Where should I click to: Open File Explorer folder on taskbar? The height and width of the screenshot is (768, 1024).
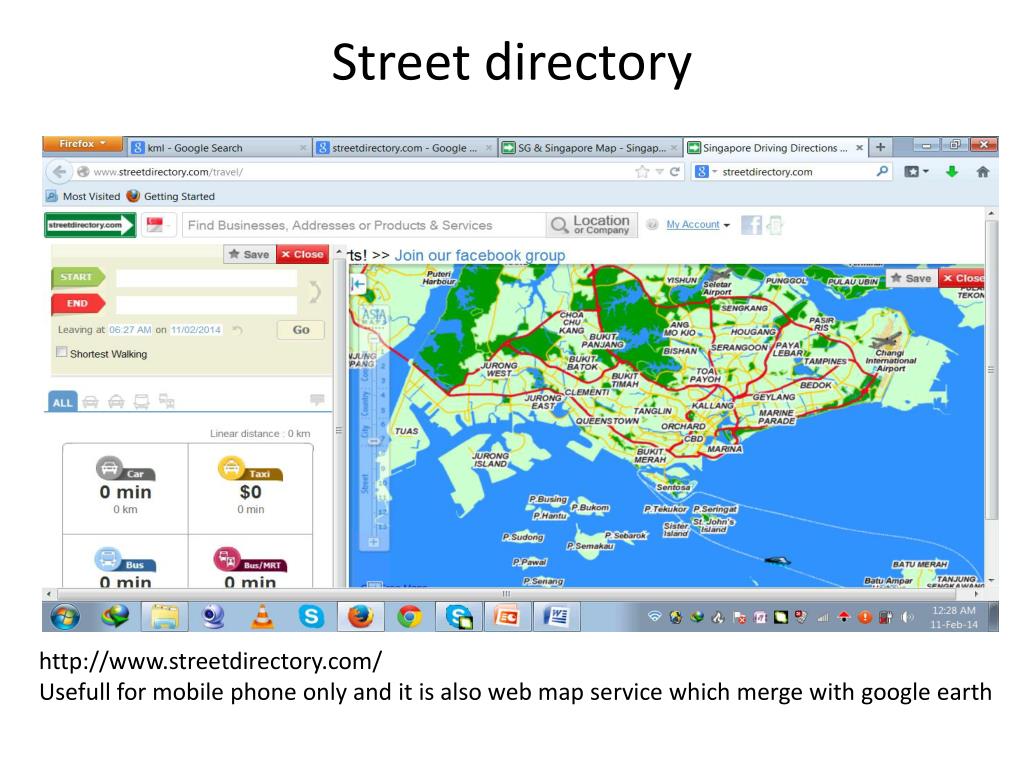pyautogui.click(x=165, y=616)
